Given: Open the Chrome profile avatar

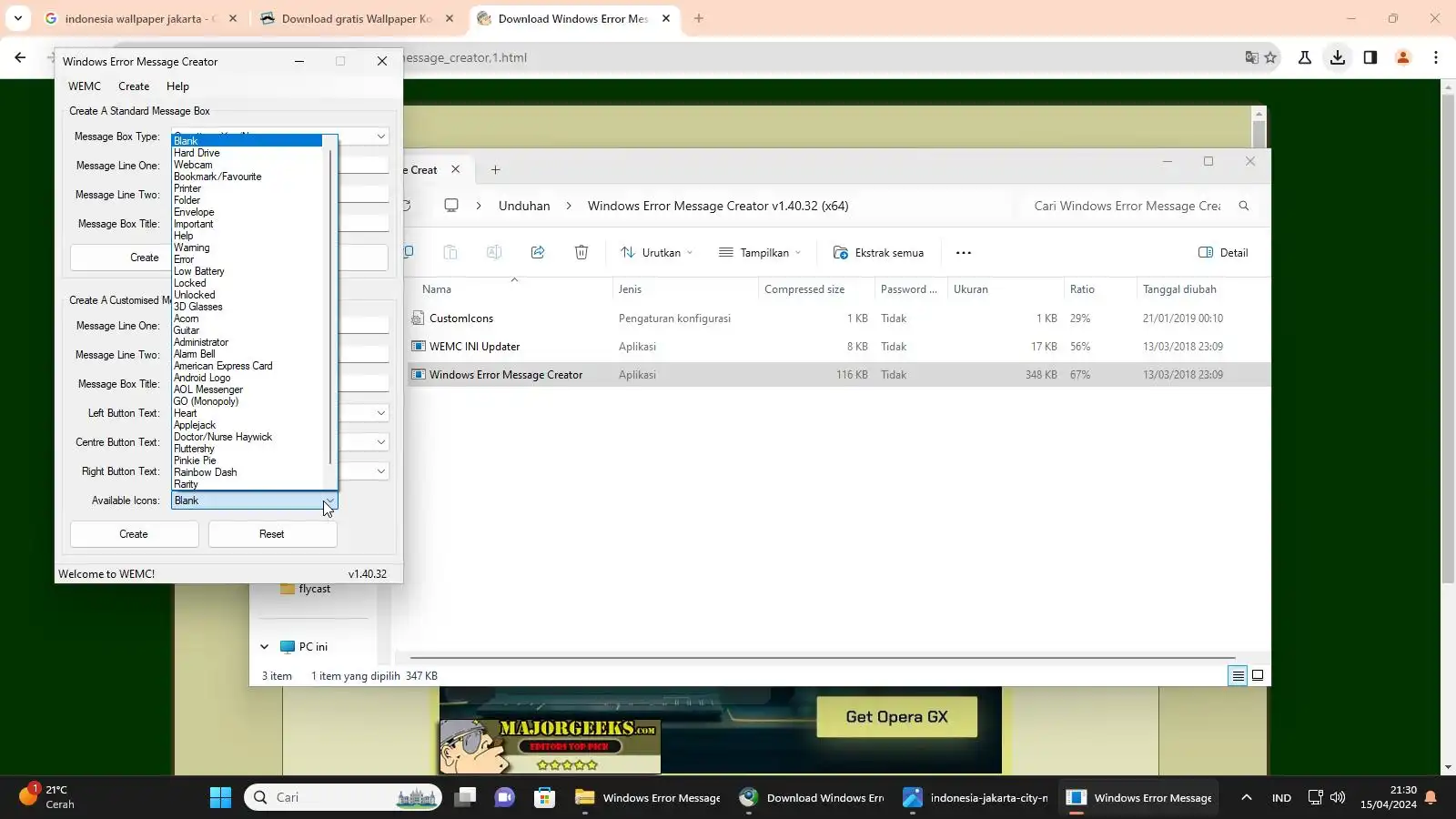Looking at the screenshot, I should coord(1402,57).
